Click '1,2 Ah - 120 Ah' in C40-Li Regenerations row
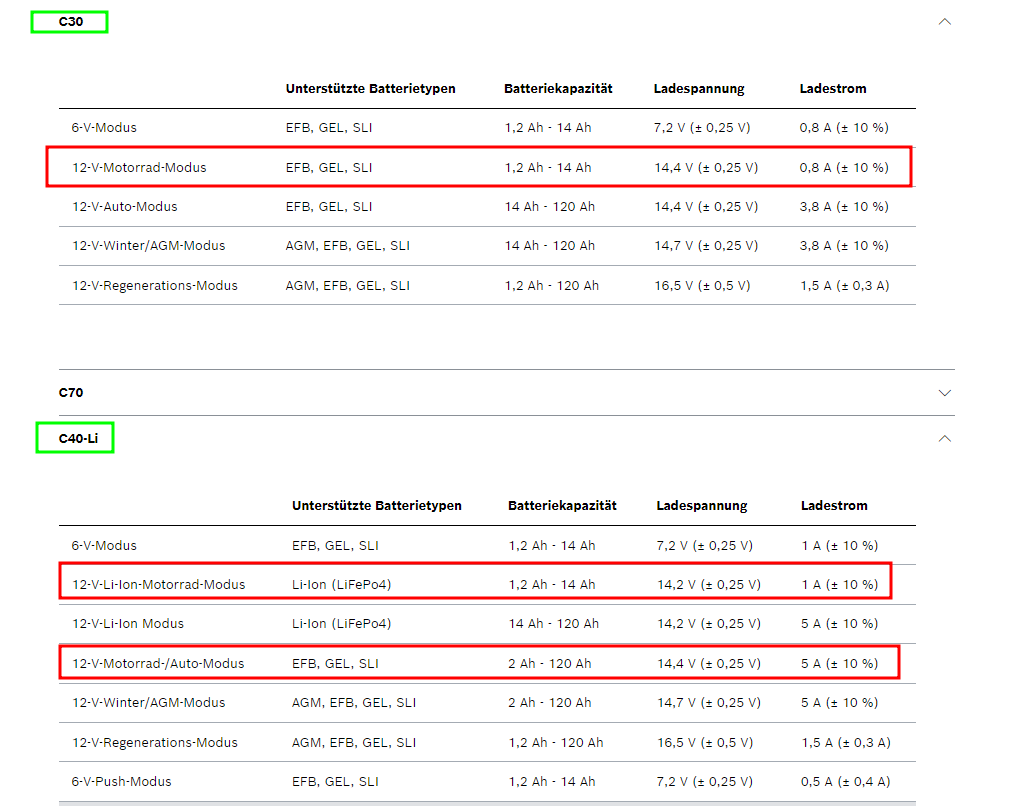The height and width of the screenshot is (806, 1018). point(556,742)
